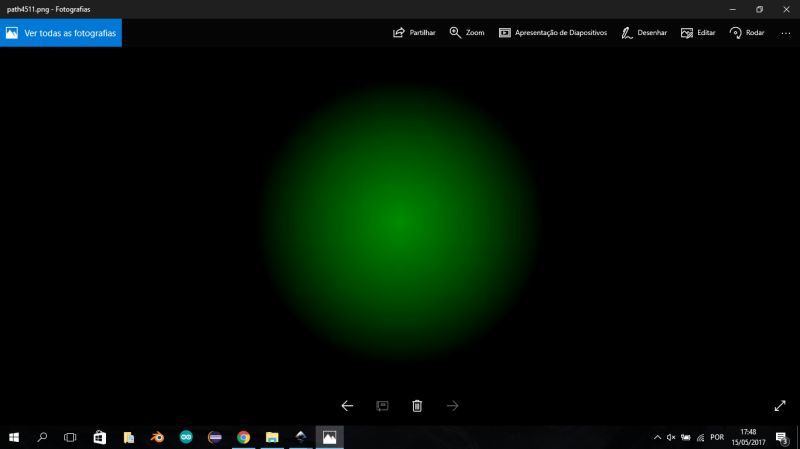This screenshot has height=449, width=800.
Task: Close the Fotografias window
Action: tap(786, 9)
